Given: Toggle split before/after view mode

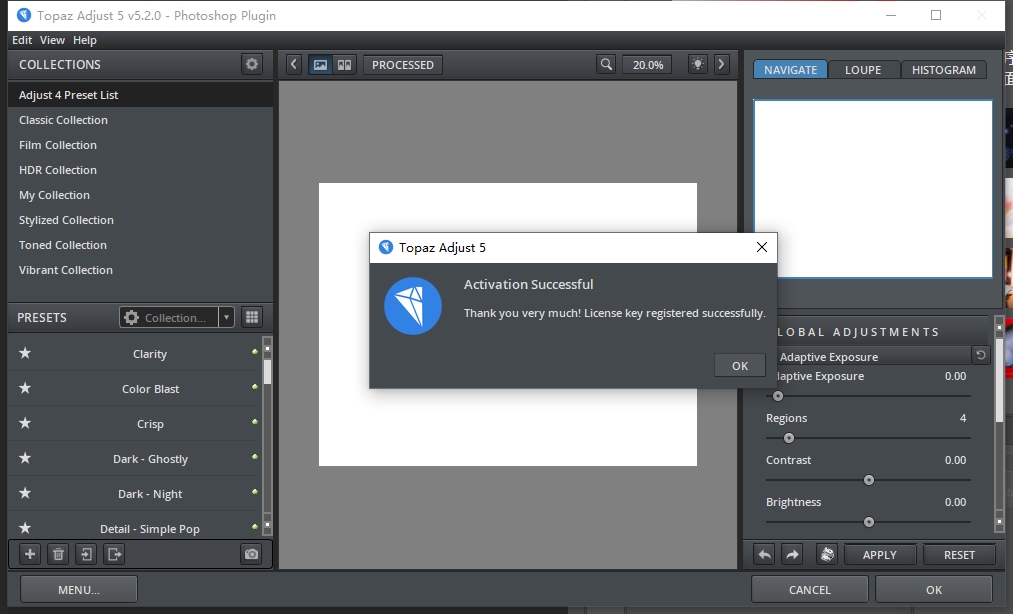Looking at the screenshot, I should coord(344,65).
